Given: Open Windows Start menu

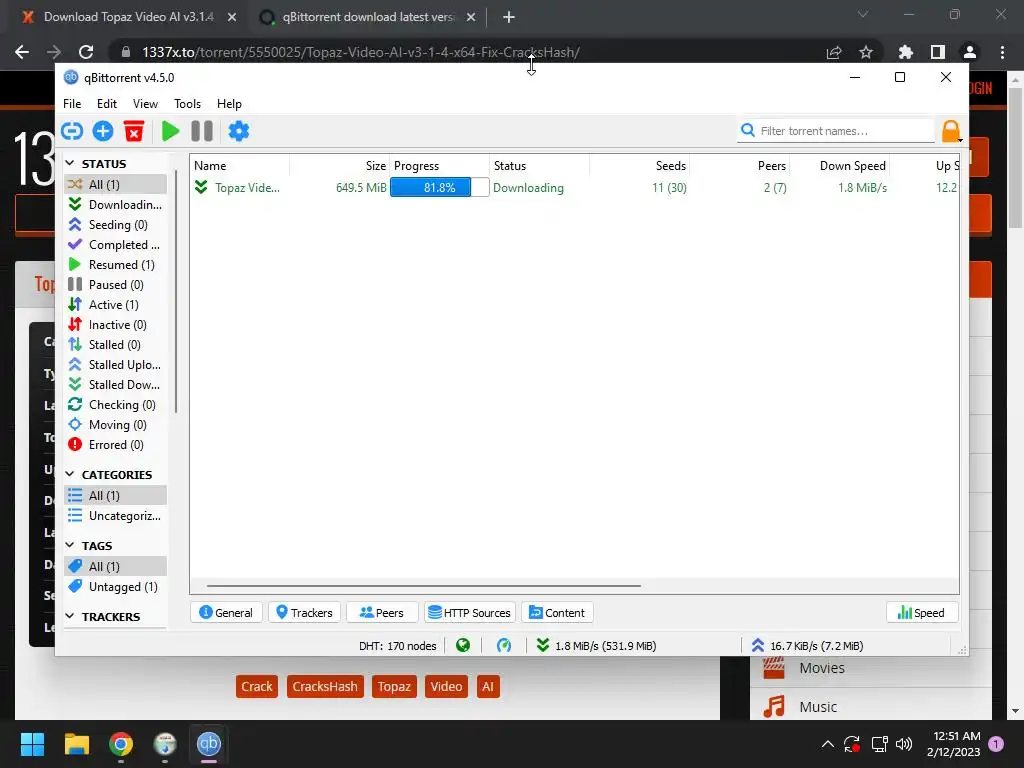Looking at the screenshot, I should point(32,744).
